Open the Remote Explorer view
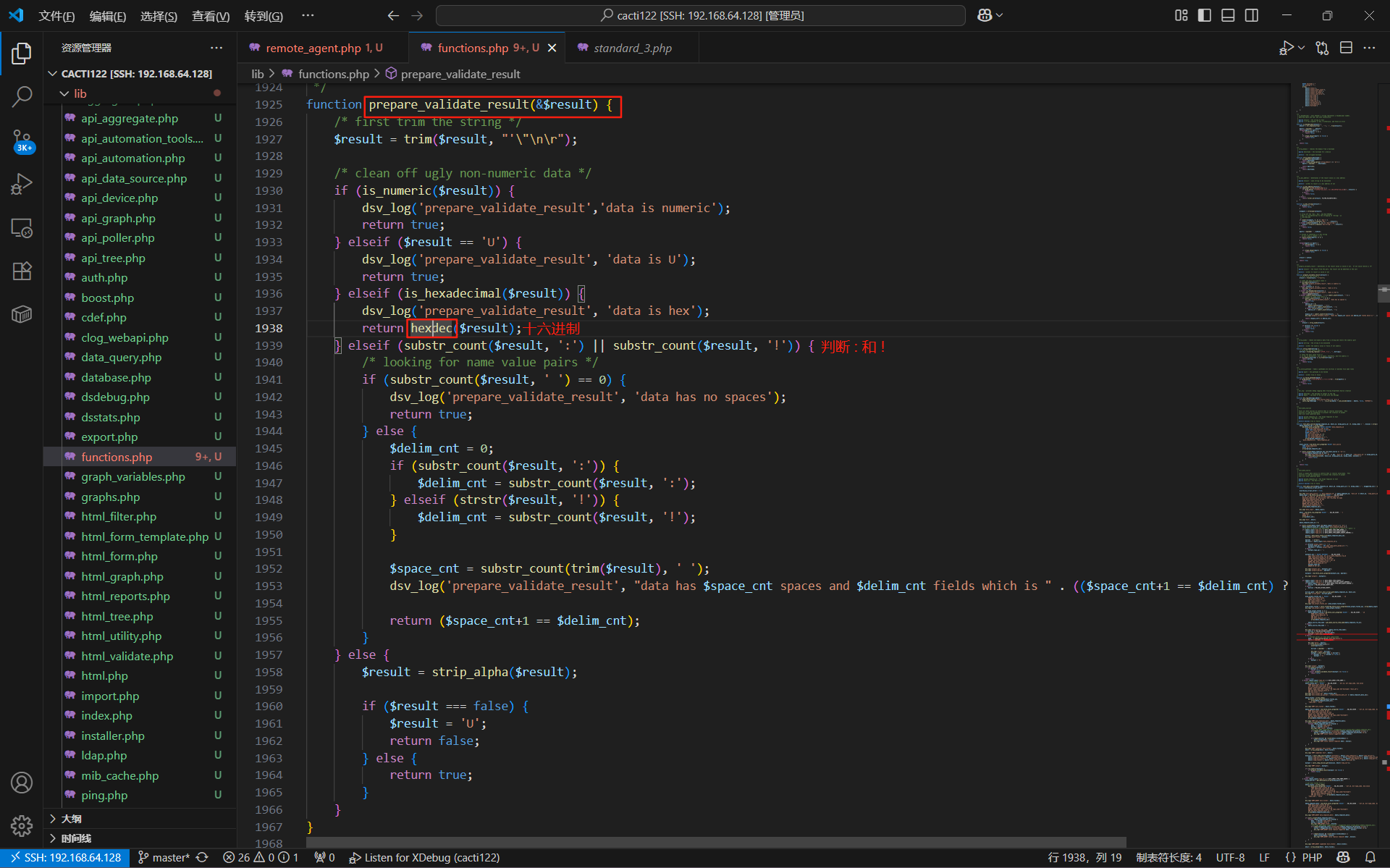 (22, 228)
